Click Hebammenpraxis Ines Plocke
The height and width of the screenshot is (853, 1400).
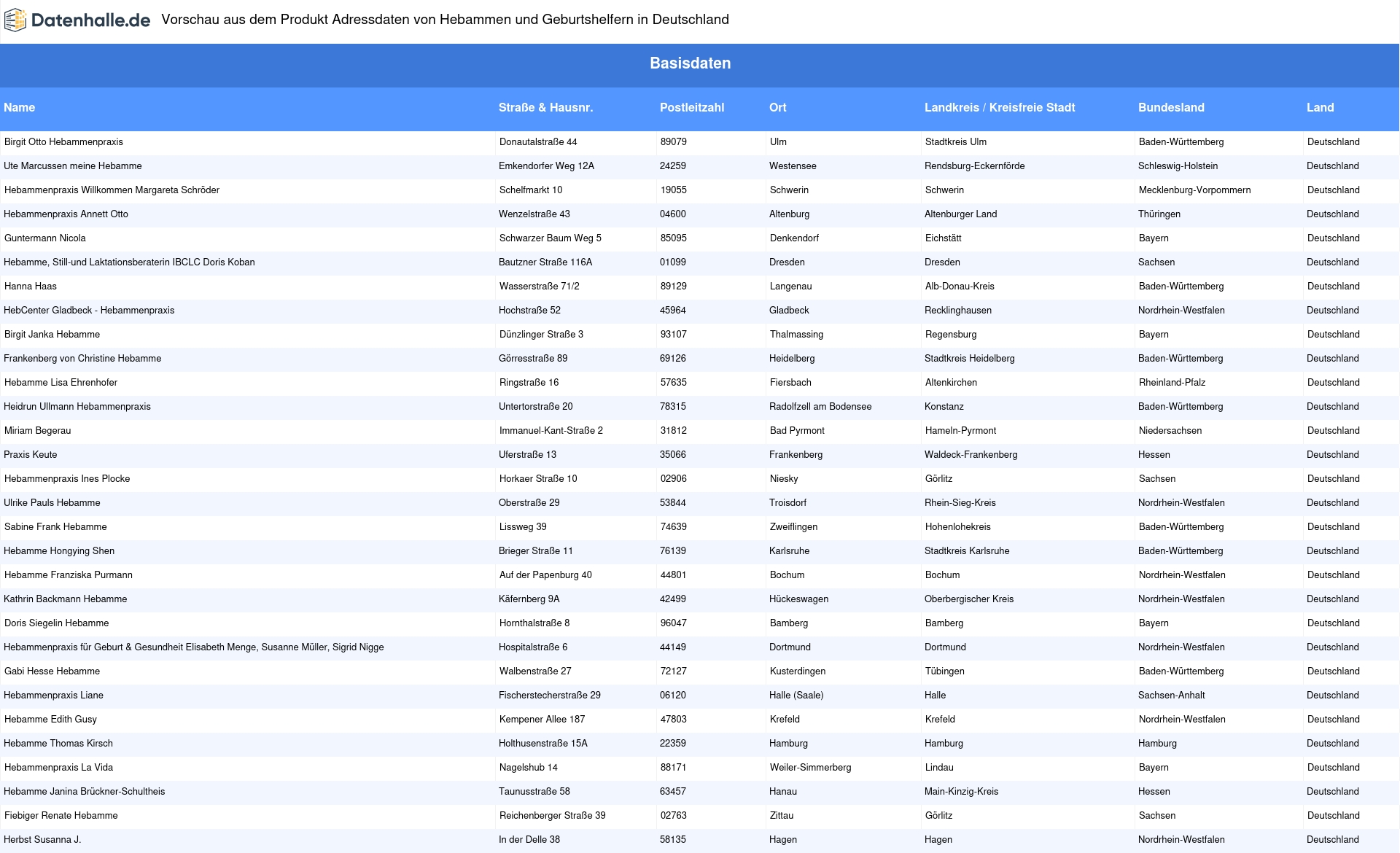click(67, 479)
